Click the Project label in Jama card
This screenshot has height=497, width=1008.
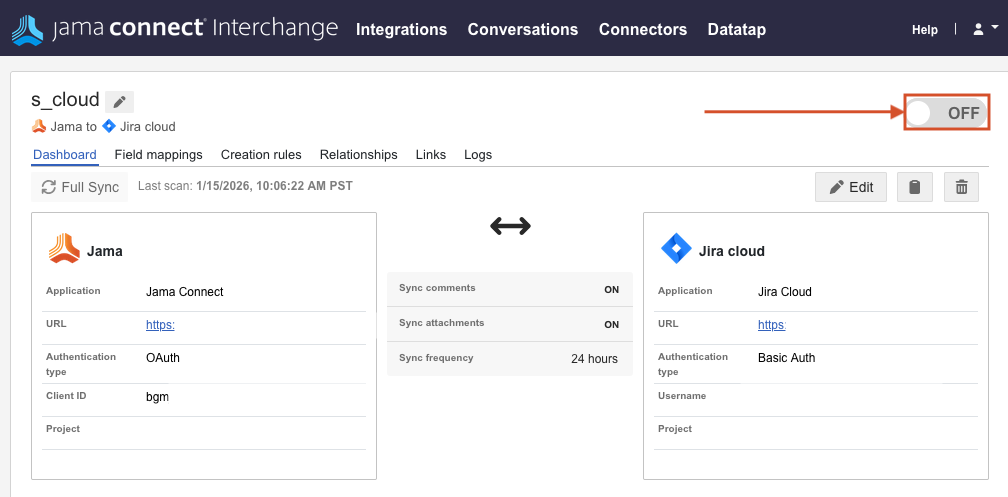coord(63,428)
